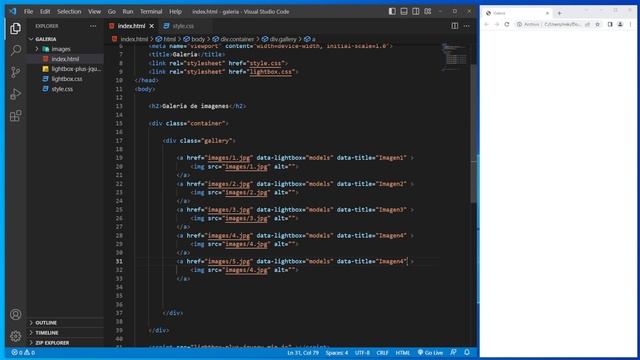Go back in browser window
The height and width of the screenshot is (360, 640).
[x=487, y=24]
